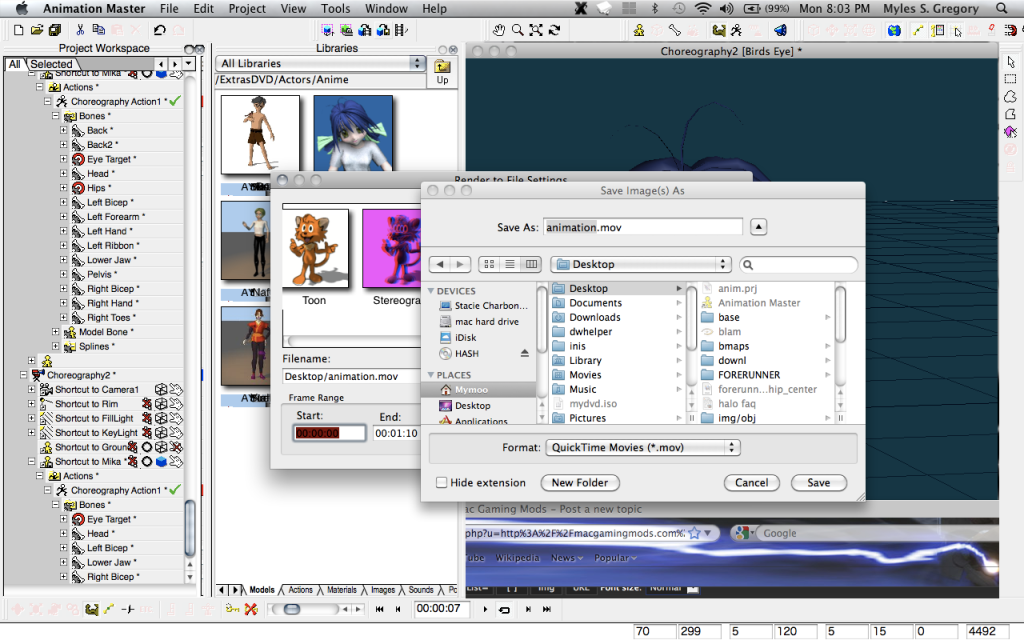Select the Bones mode bone icon
The height and width of the screenshot is (640, 1024).
(675, 30)
